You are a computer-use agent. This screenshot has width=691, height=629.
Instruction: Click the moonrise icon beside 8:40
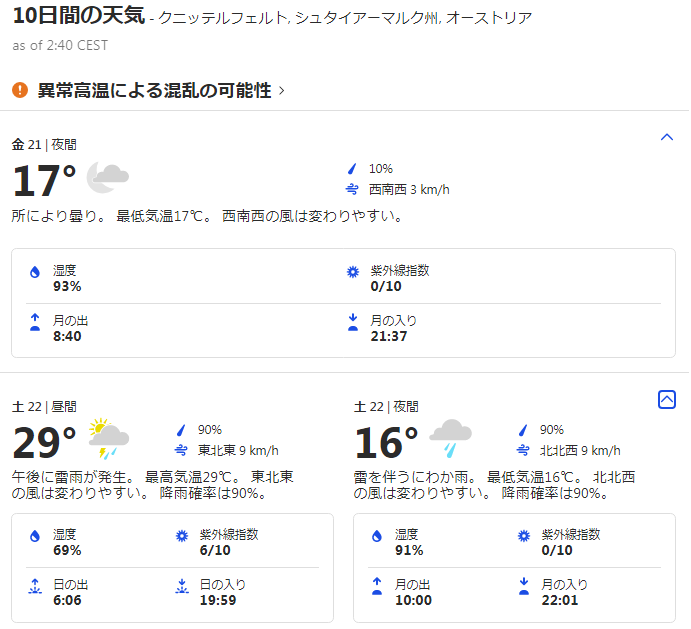(x=35, y=322)
